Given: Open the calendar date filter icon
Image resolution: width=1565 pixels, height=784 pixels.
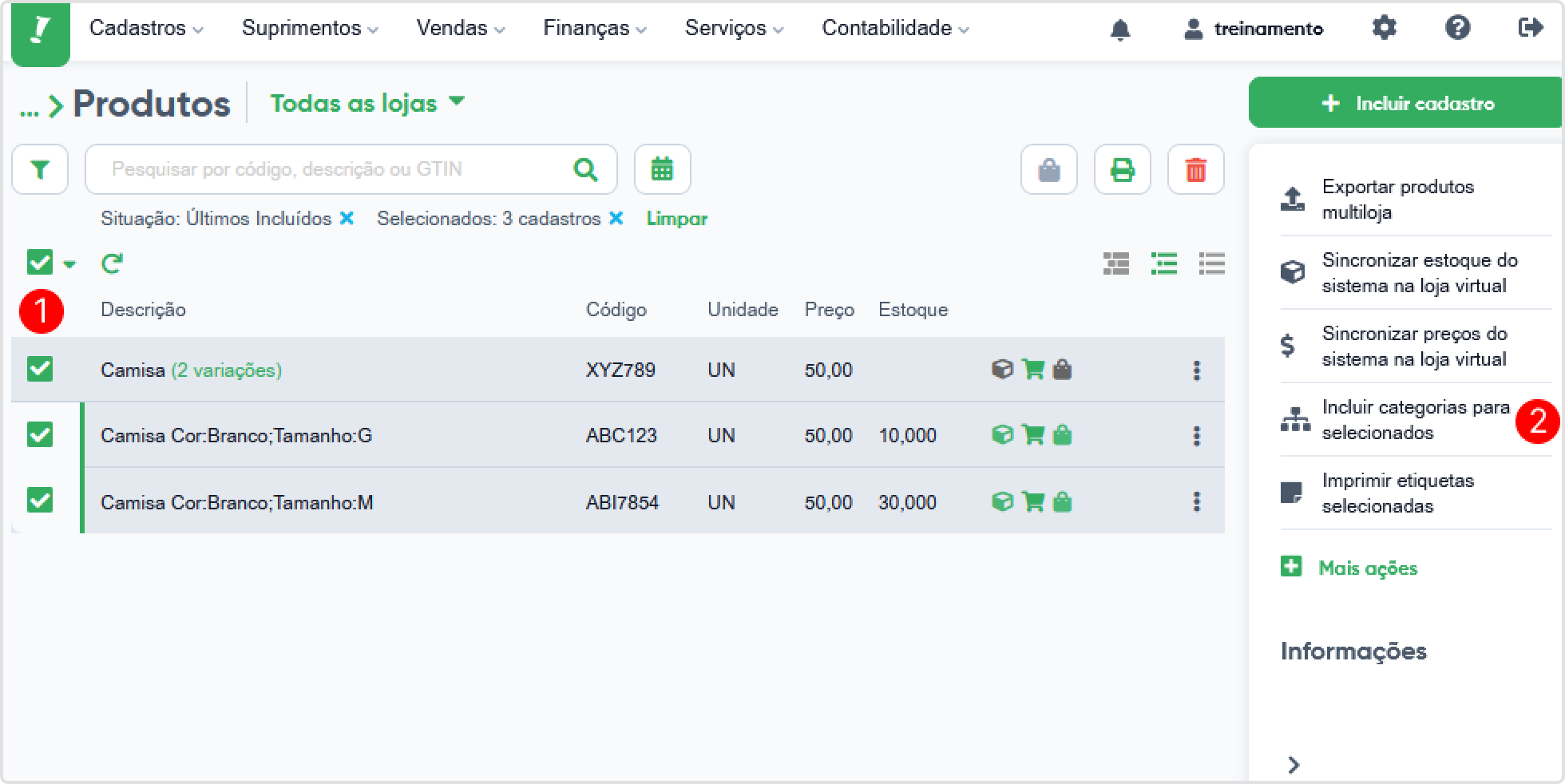Looking at the screenshot, I should [x=662, y=169].
